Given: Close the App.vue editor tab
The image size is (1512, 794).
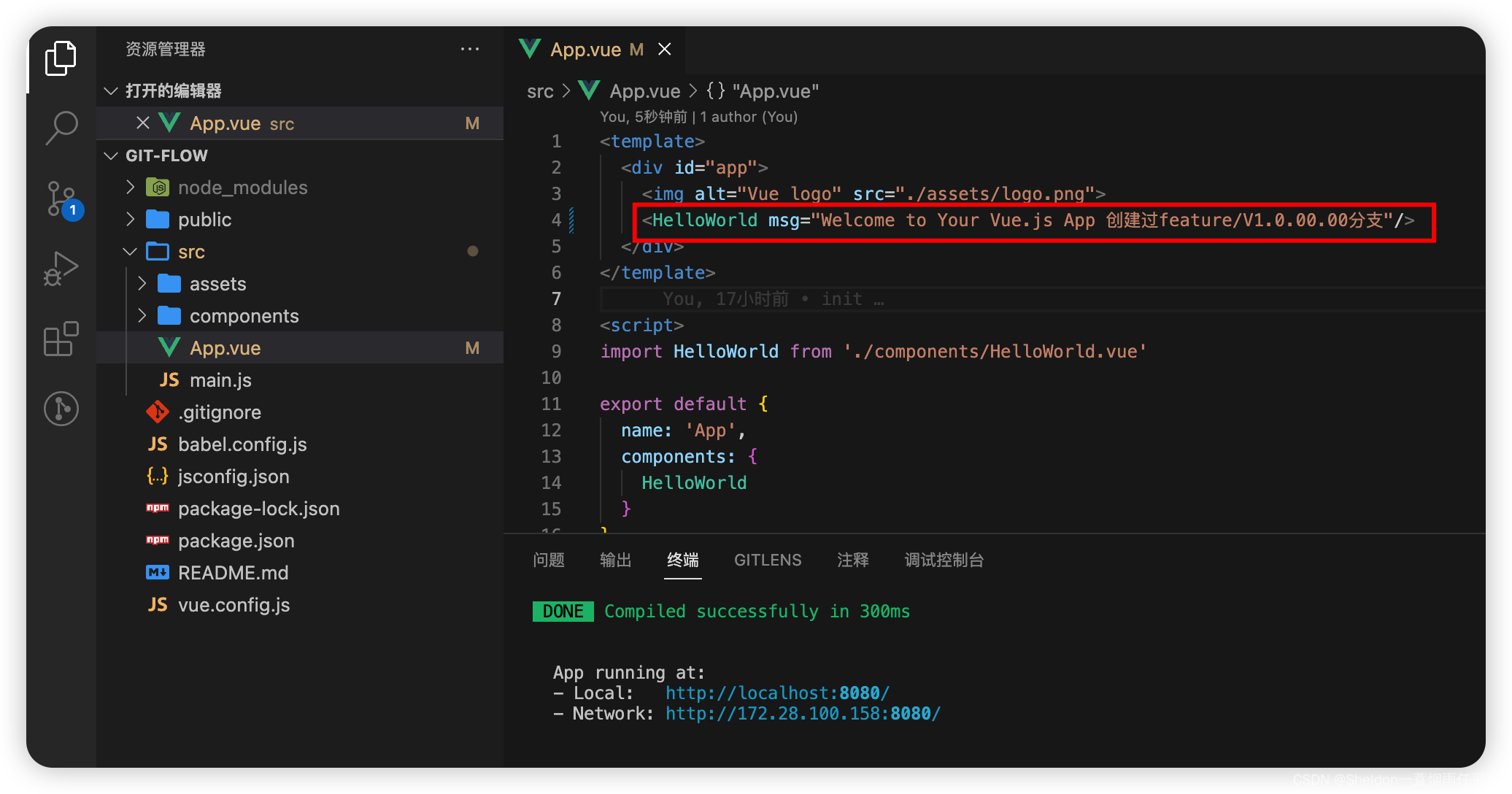Looking at the screenshot, I should click(x=664, y=49).
